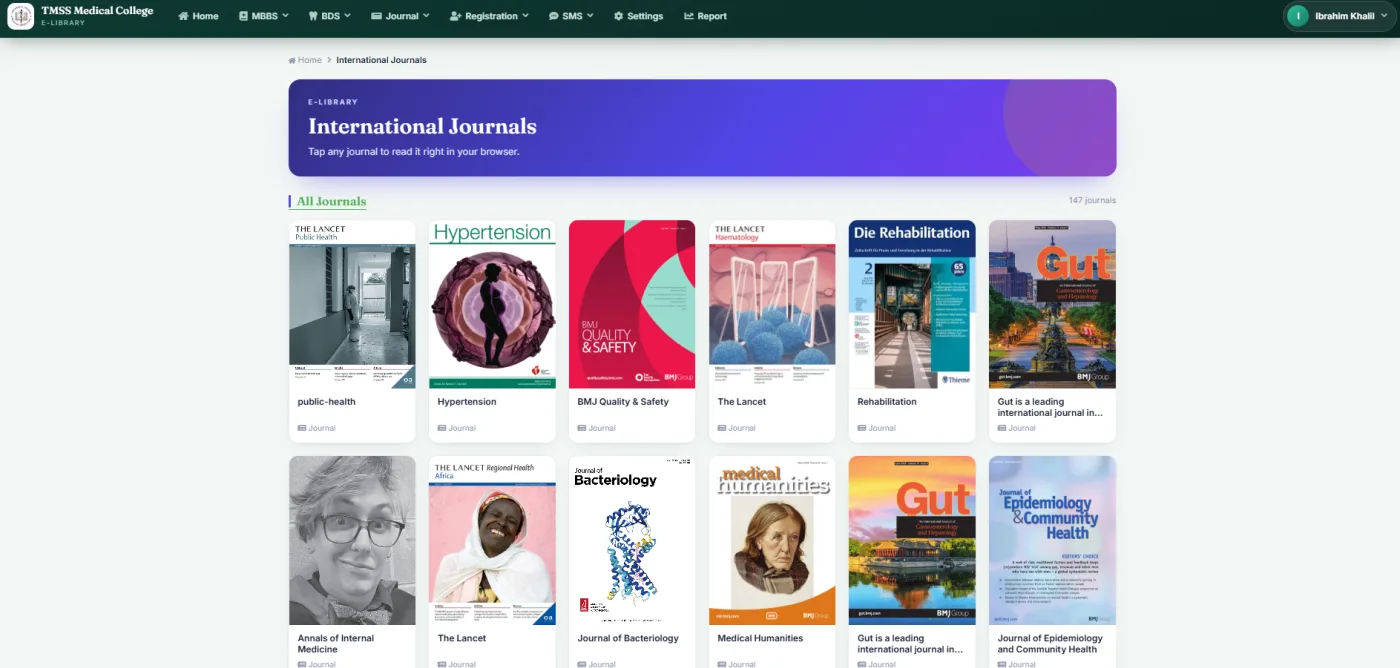Click the TMSS Medical College logo icon

pos(20,15)
